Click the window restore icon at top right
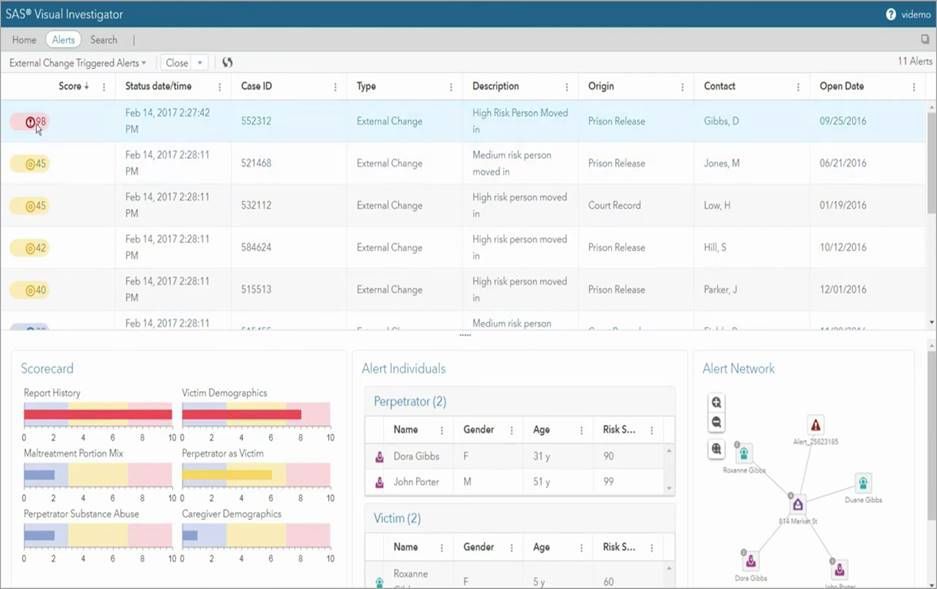 click(924, 39)
